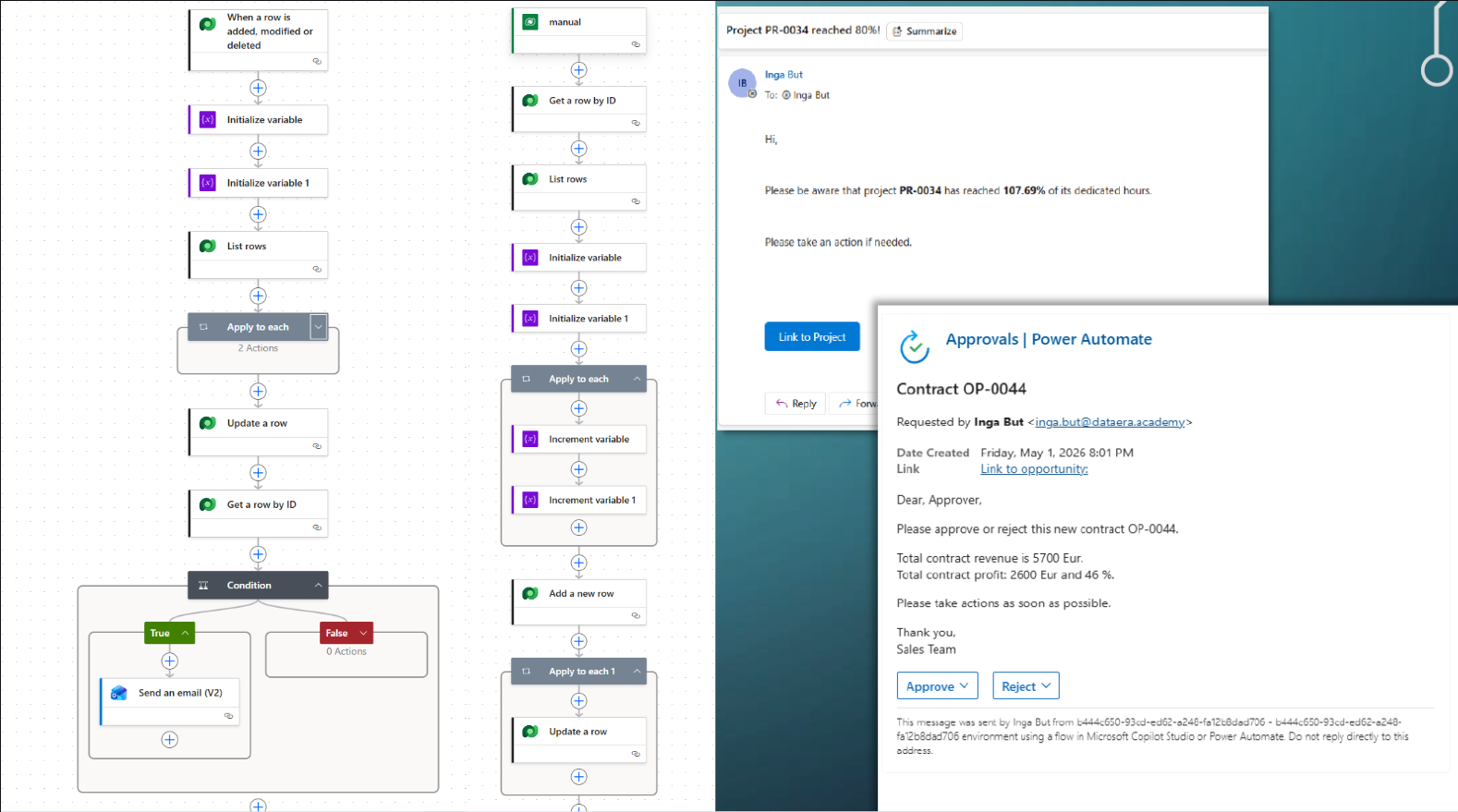
Task: Click the IB sender avatar in the email
Action: [x=742, y=83]
